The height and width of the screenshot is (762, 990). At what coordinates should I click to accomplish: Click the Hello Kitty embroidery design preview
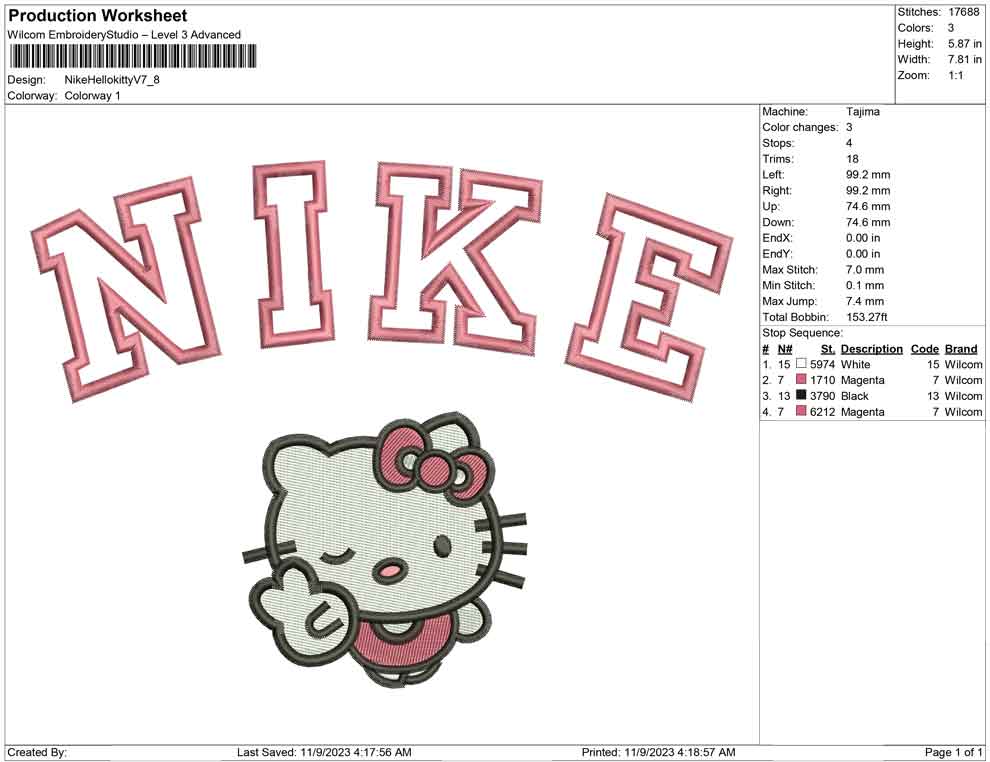(385, 549)
